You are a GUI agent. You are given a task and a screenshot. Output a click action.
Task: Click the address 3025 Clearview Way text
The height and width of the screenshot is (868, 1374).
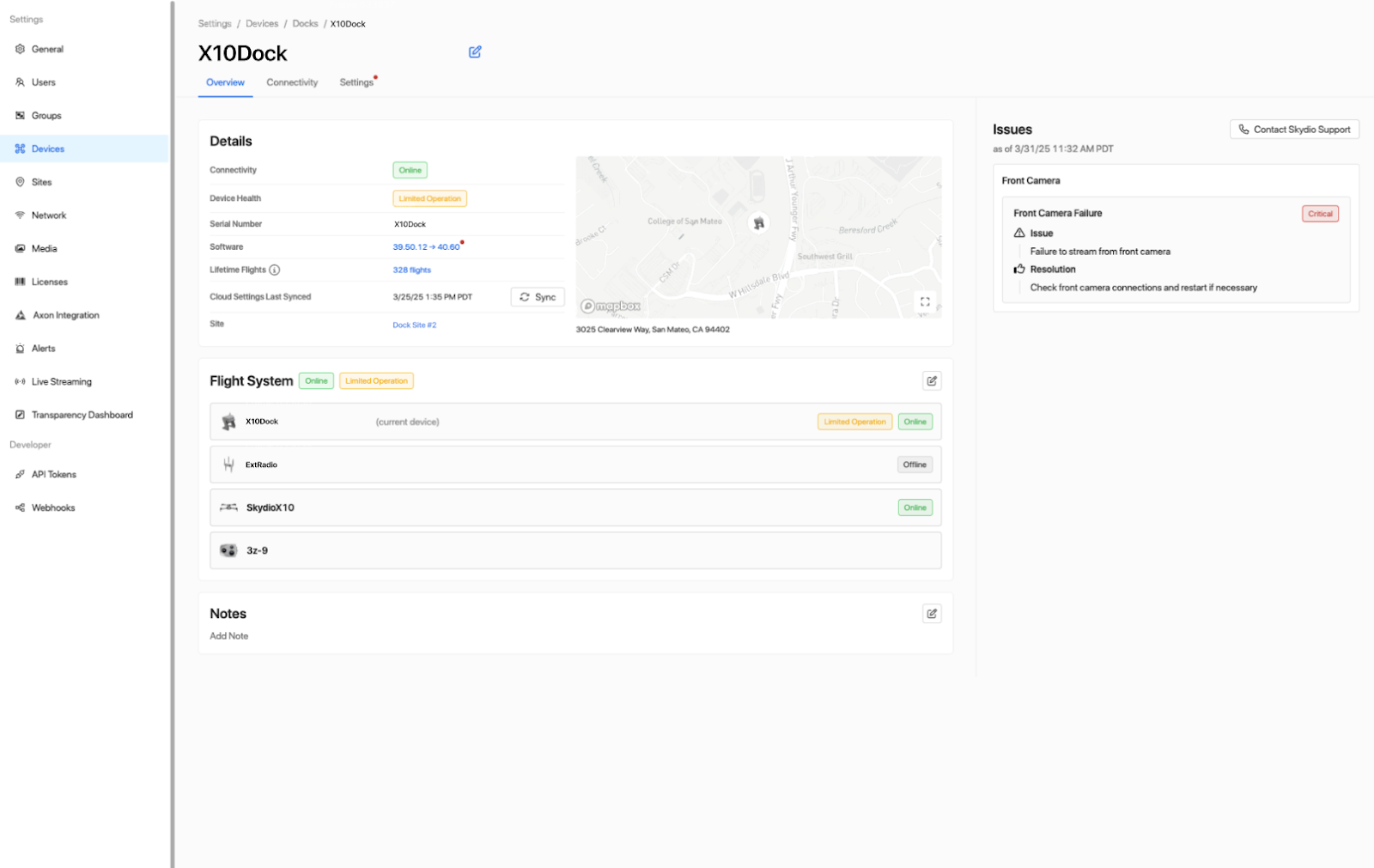tap(653, 330)
